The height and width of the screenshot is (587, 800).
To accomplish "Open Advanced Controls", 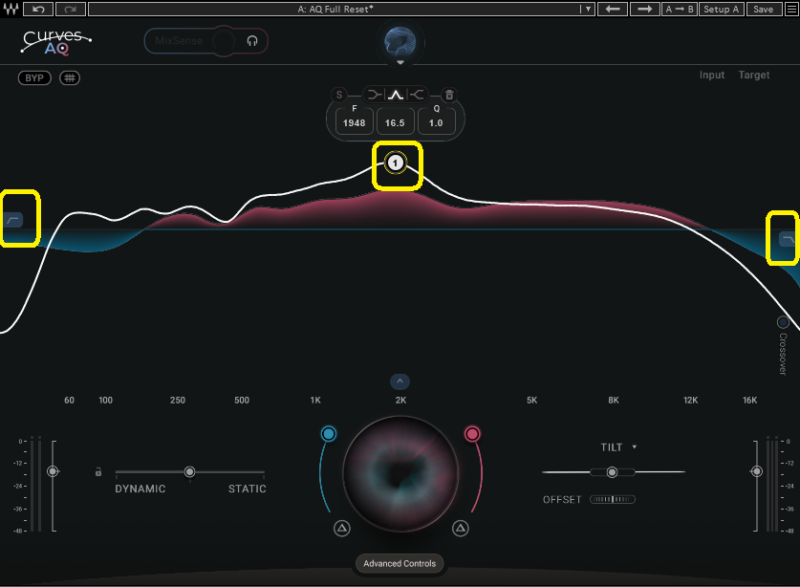I will pyautogui.click(x=399, y=564).
